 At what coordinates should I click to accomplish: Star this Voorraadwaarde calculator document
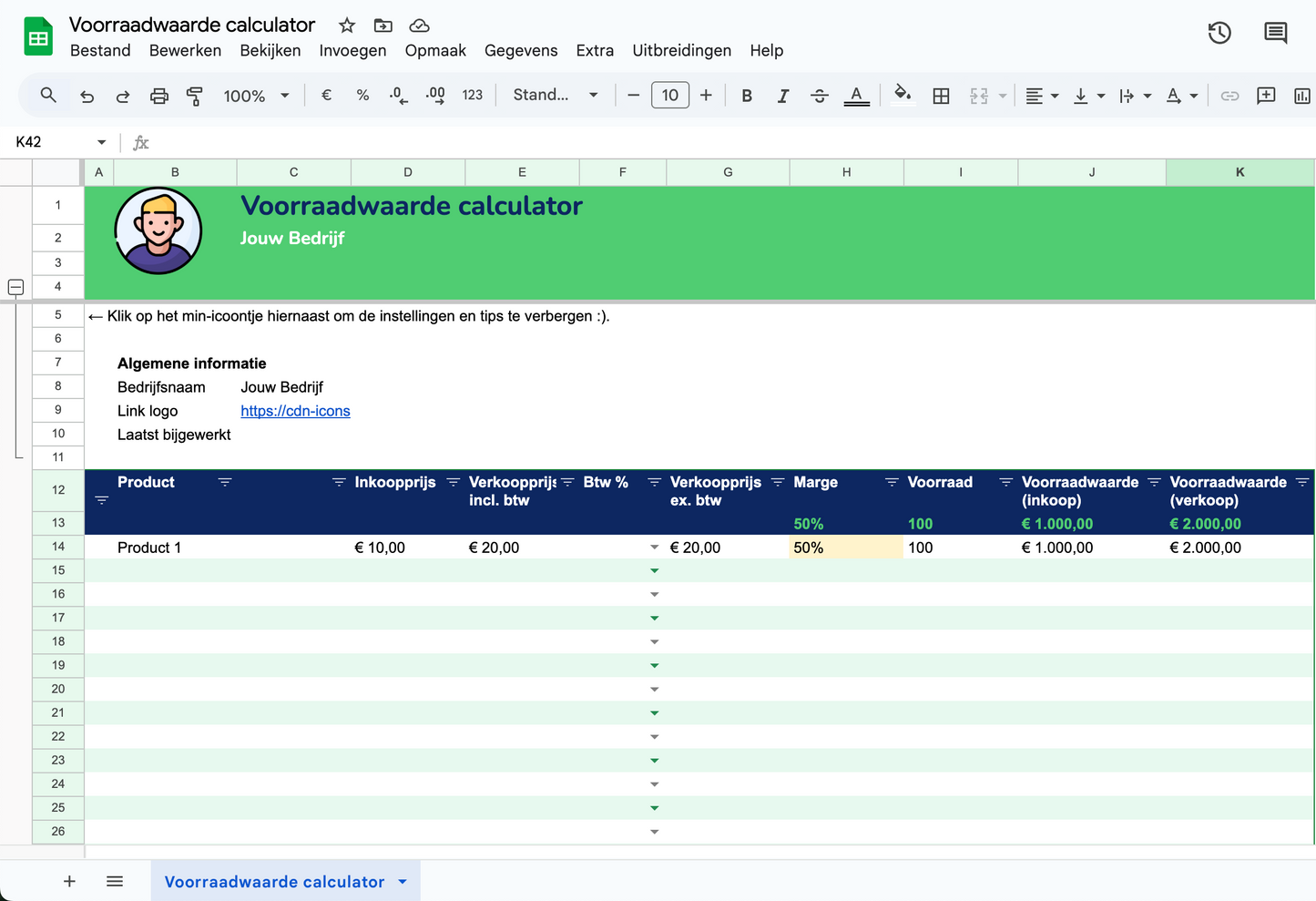tap(347, 26)
